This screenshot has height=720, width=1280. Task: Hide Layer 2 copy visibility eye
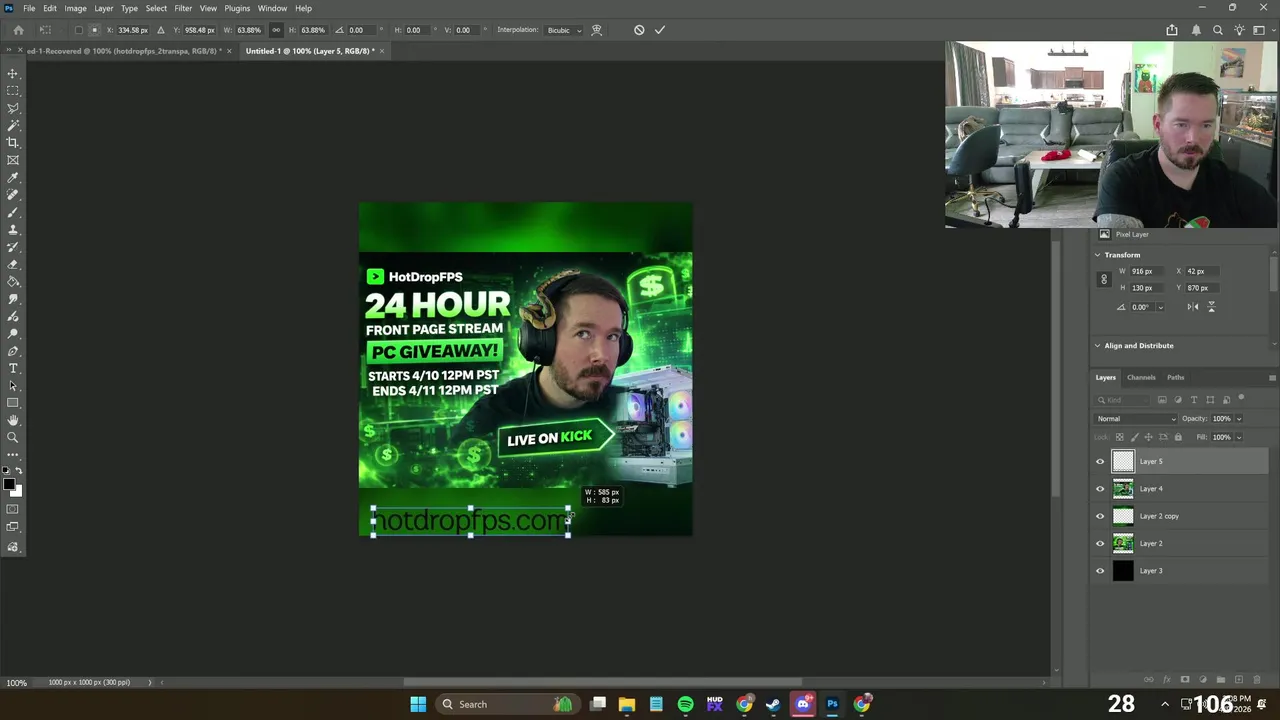coord(1100,516)
